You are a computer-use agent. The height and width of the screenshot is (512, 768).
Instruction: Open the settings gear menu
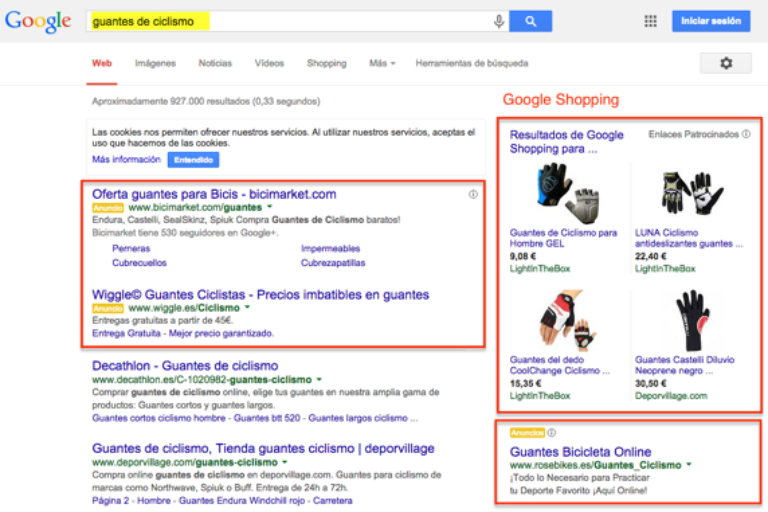[x=726, y=63]
